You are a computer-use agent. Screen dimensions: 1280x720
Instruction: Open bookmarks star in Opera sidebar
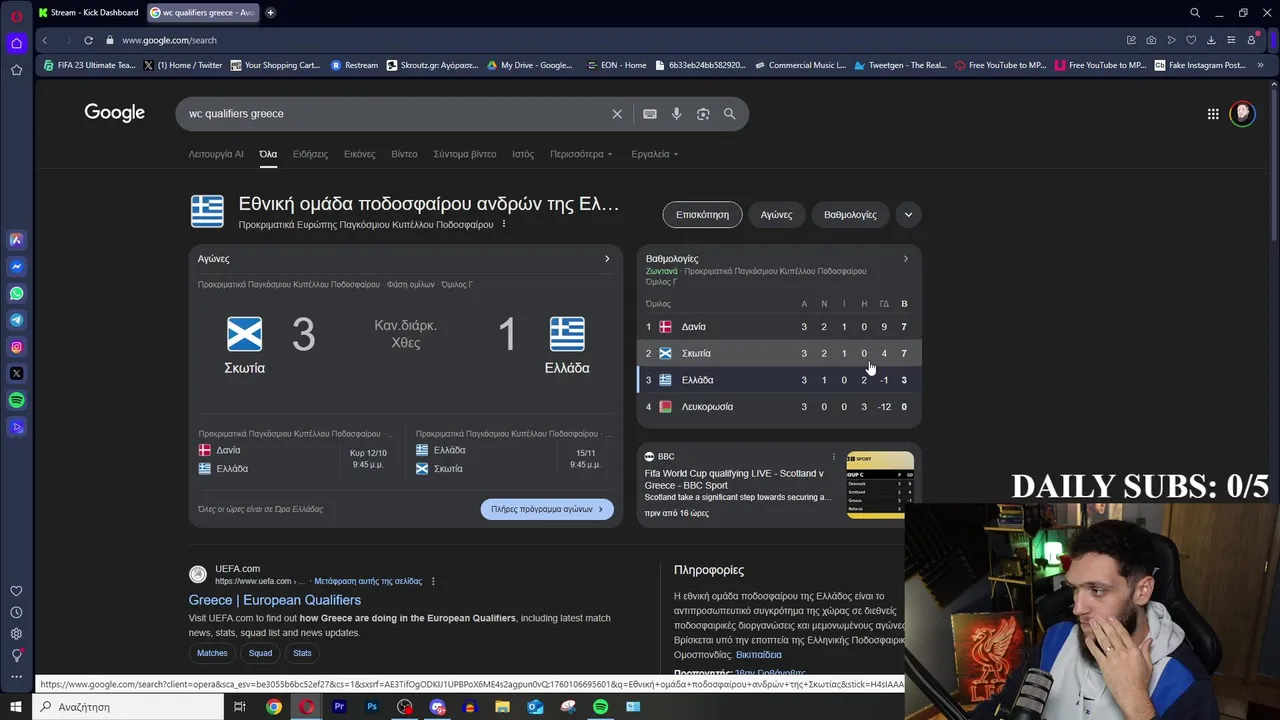pos(16,70)
